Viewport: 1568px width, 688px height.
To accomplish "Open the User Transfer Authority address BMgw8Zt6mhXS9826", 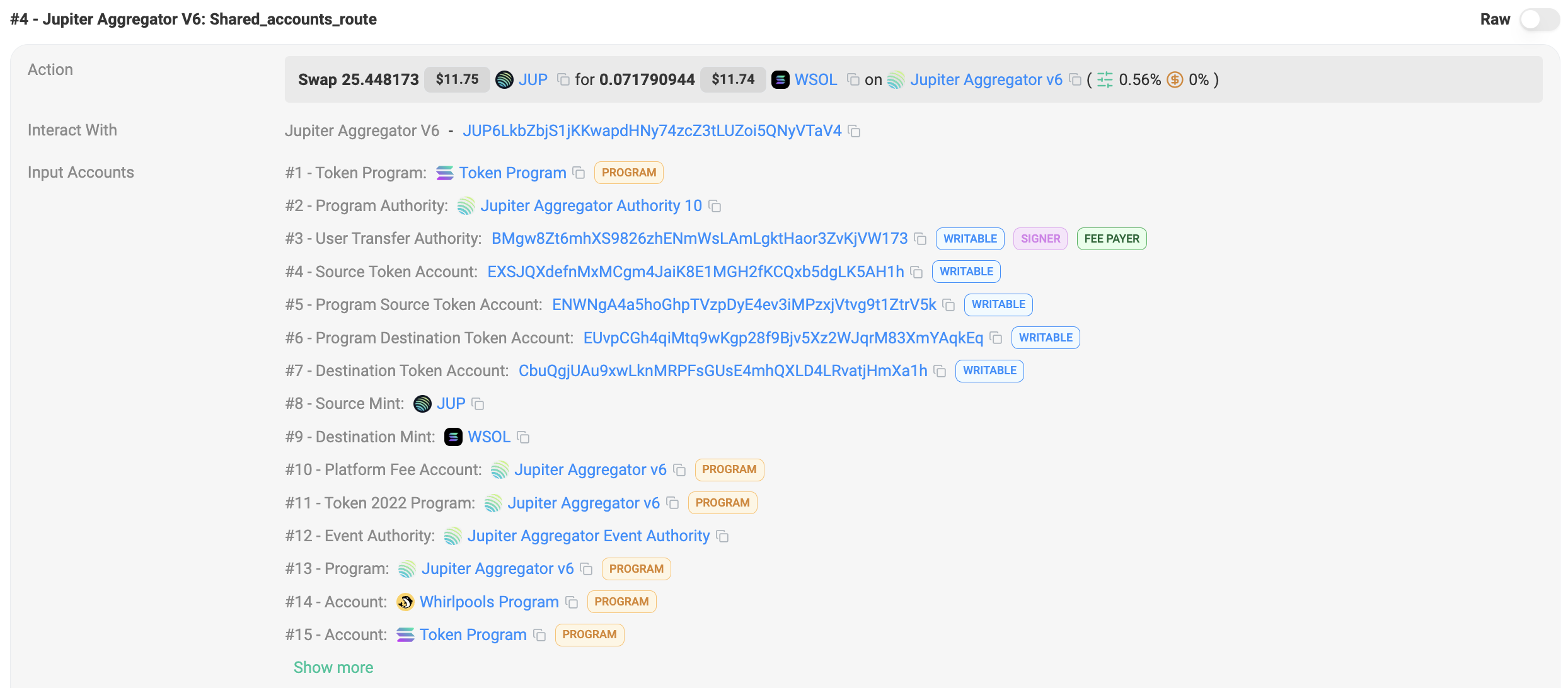I will 700,239.
